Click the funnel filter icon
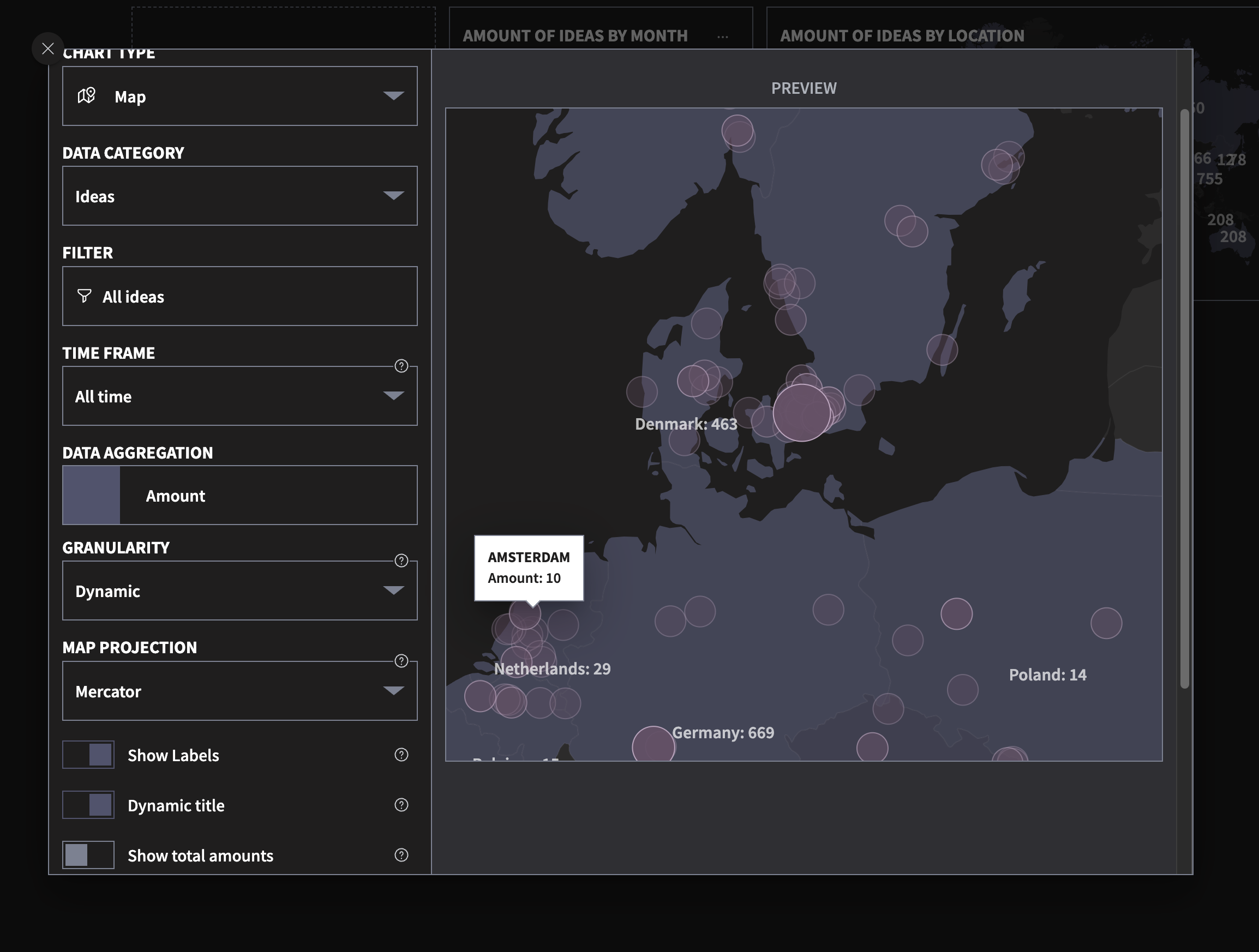Screen dimensions: 1259x952 84,296
